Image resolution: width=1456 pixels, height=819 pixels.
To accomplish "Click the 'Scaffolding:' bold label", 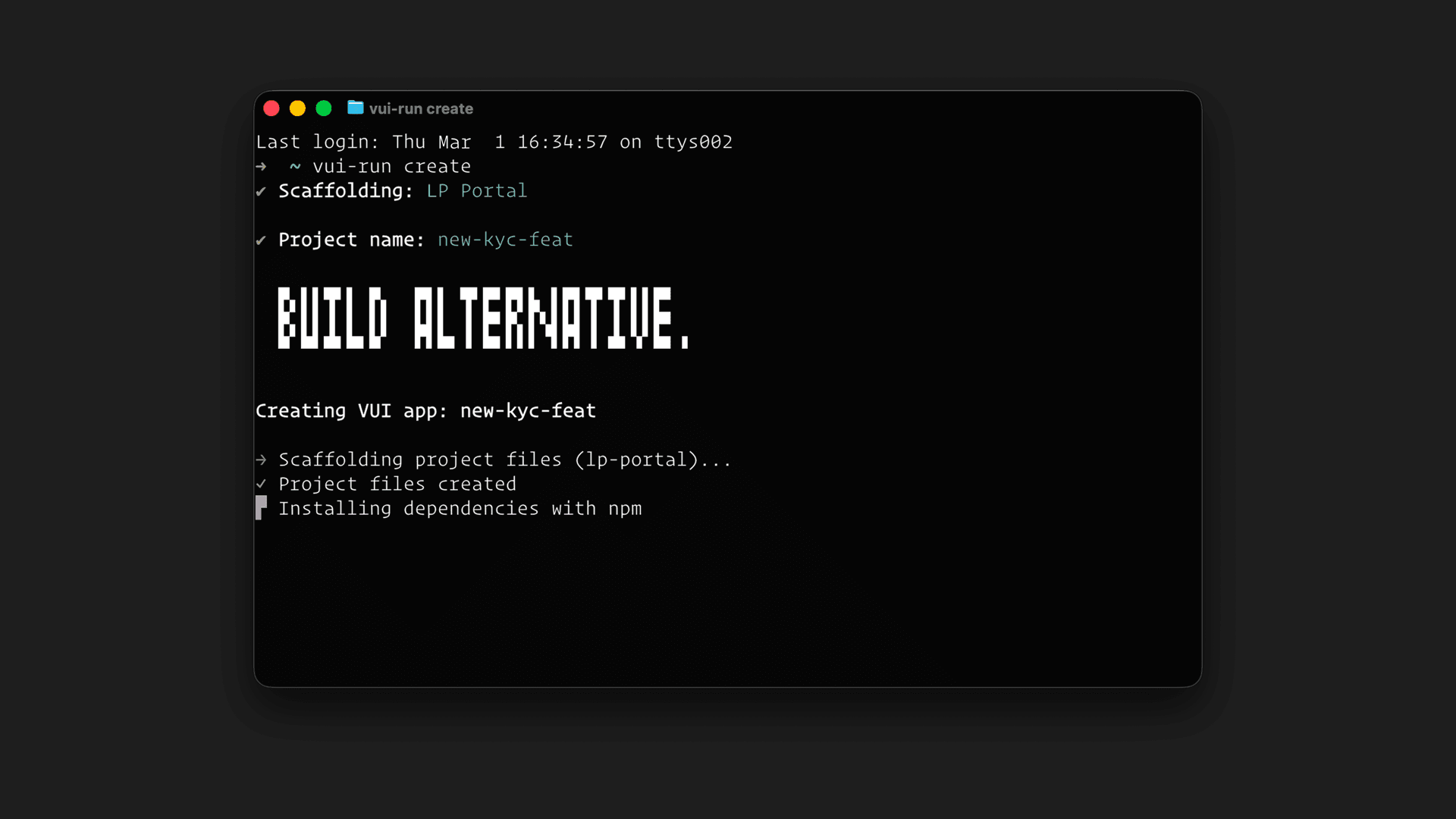I will (x=346, y=190).
